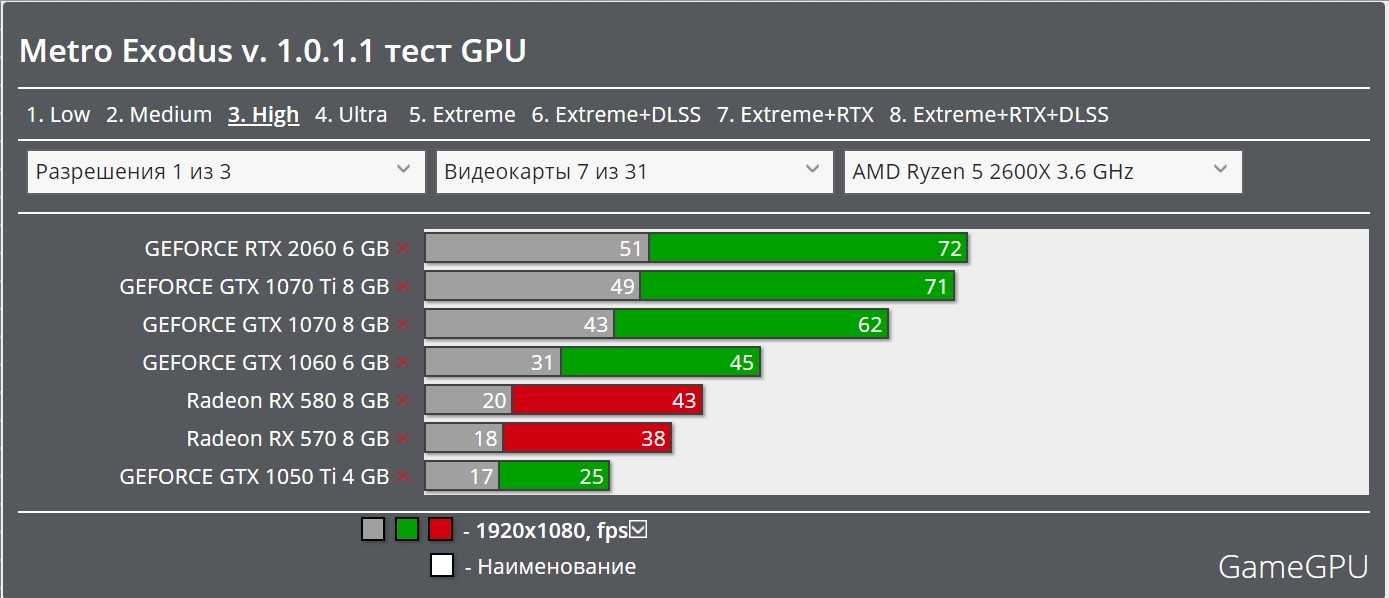Remove GEFORCE GTX 1060 6 GB row

(402, 363)
